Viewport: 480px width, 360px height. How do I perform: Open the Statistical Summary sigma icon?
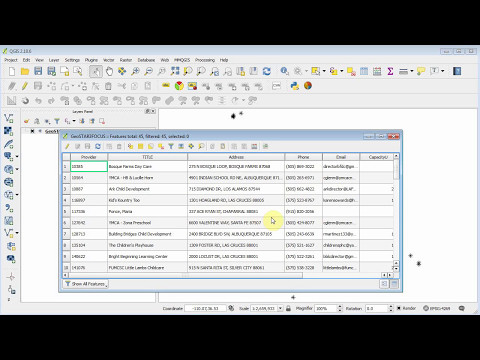tap(390, 71)
